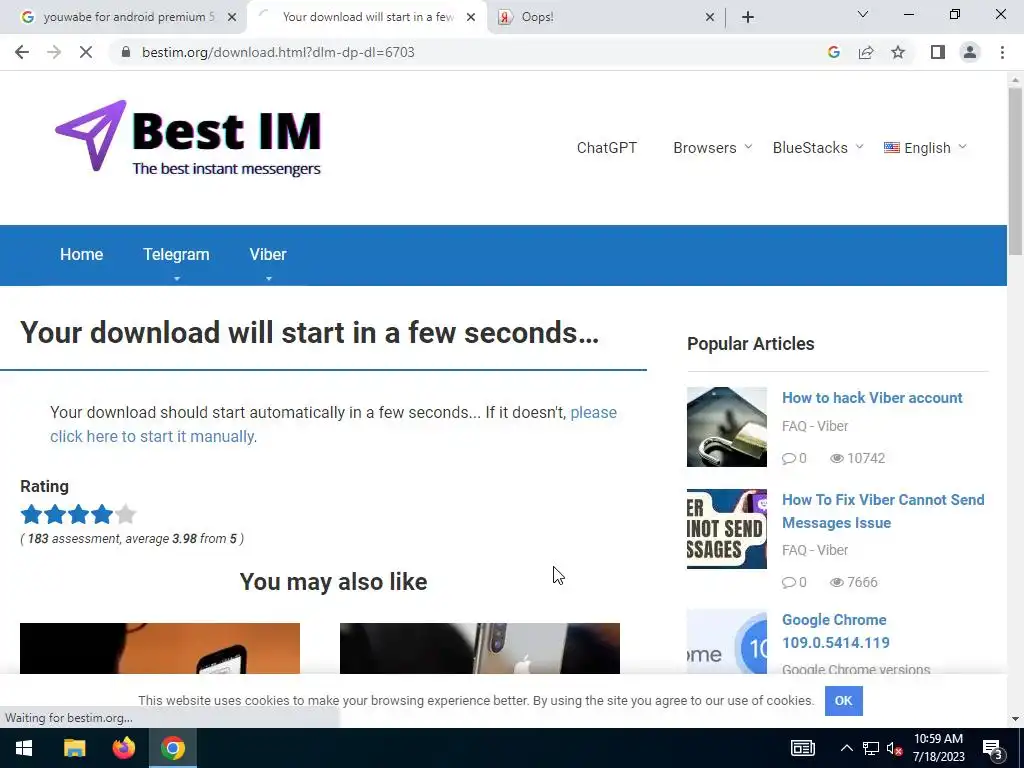
Task: Click the 'Cannot Send Messages' thumbnail
Action: [726, 529]
